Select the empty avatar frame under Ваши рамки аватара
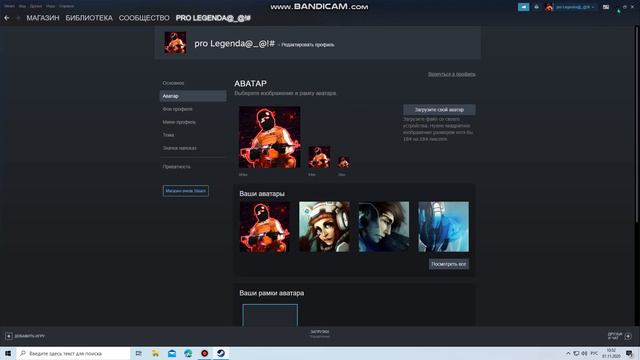 click(270, 315)
